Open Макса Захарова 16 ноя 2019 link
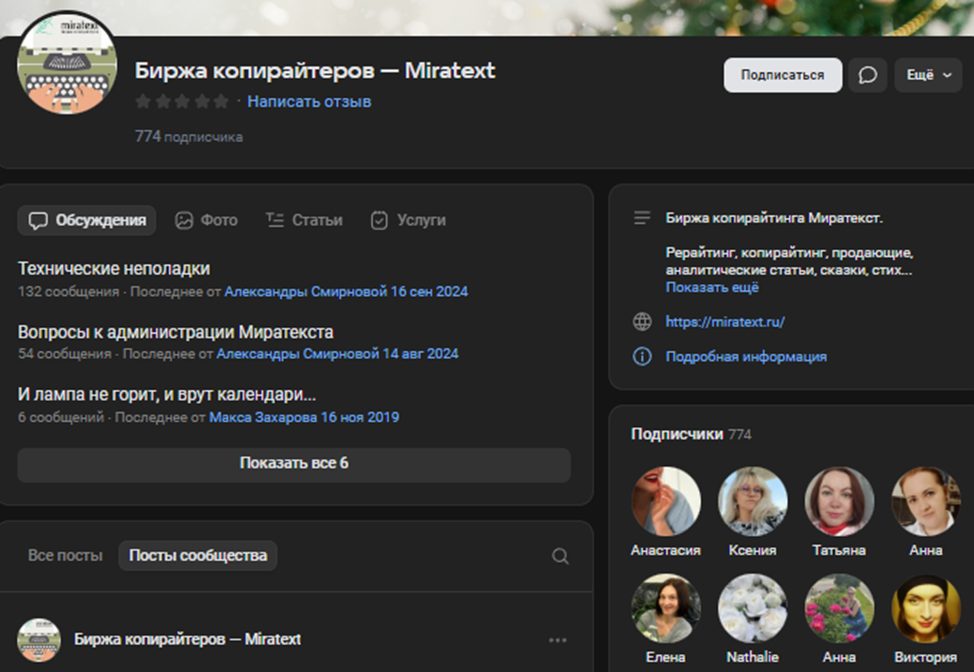This screenshot has height=672, width=974. [x=304, y=417]
